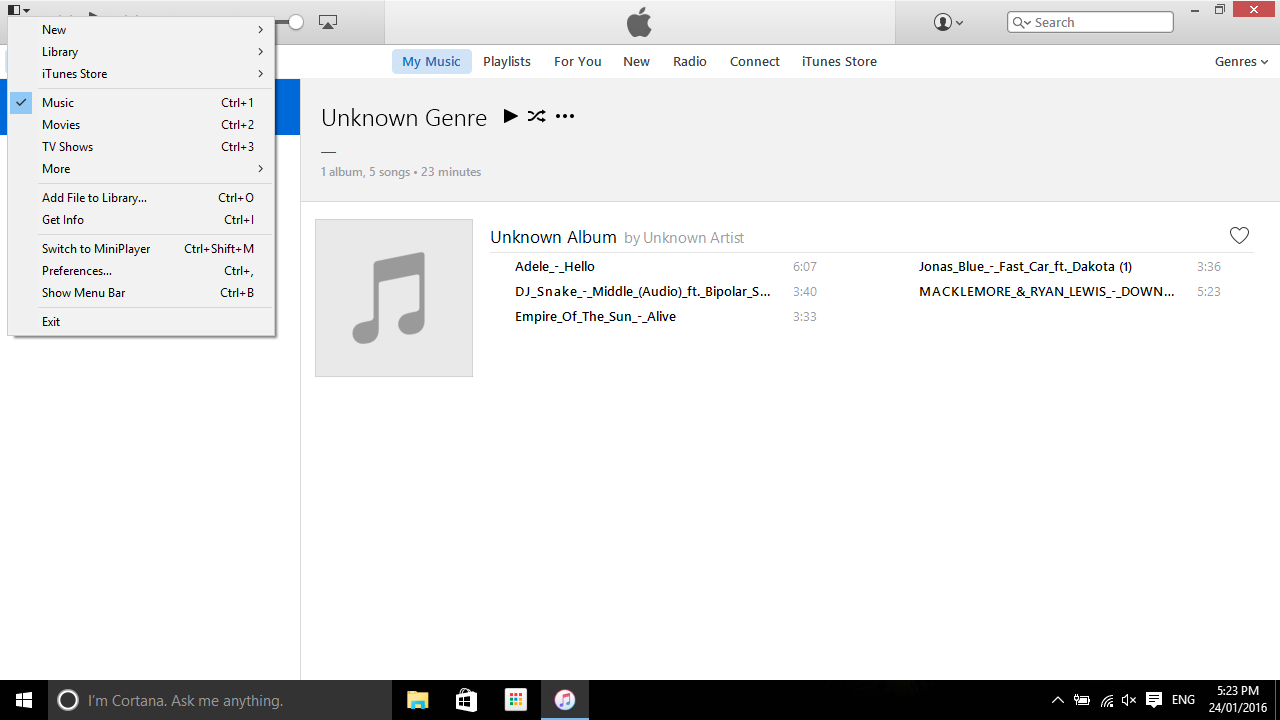1280x720 pixels.
Task: Click the album, songs and minutes summary
Action: tap(401, 172)
